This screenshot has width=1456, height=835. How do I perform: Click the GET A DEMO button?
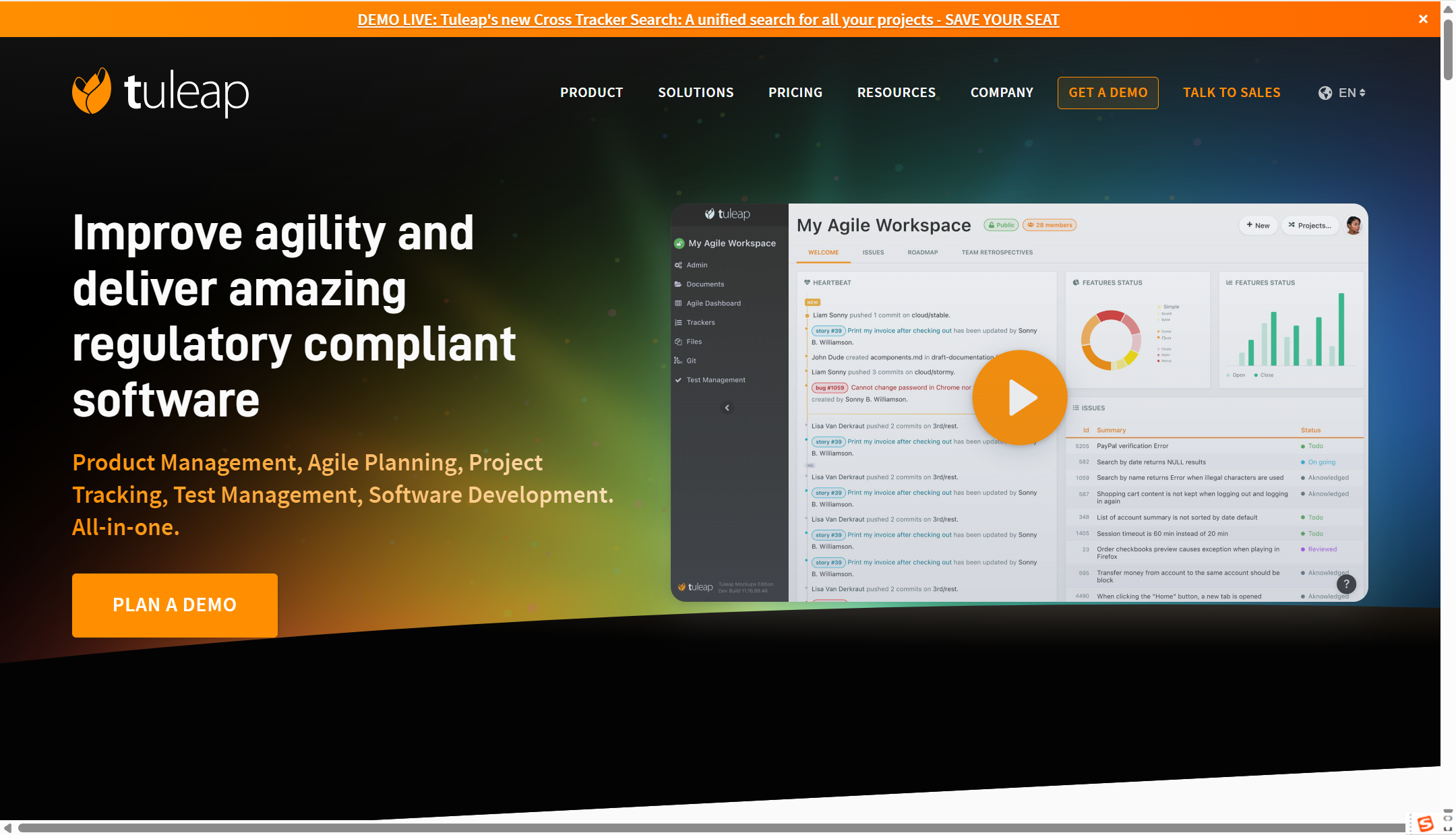click(x=1108, y=93)
